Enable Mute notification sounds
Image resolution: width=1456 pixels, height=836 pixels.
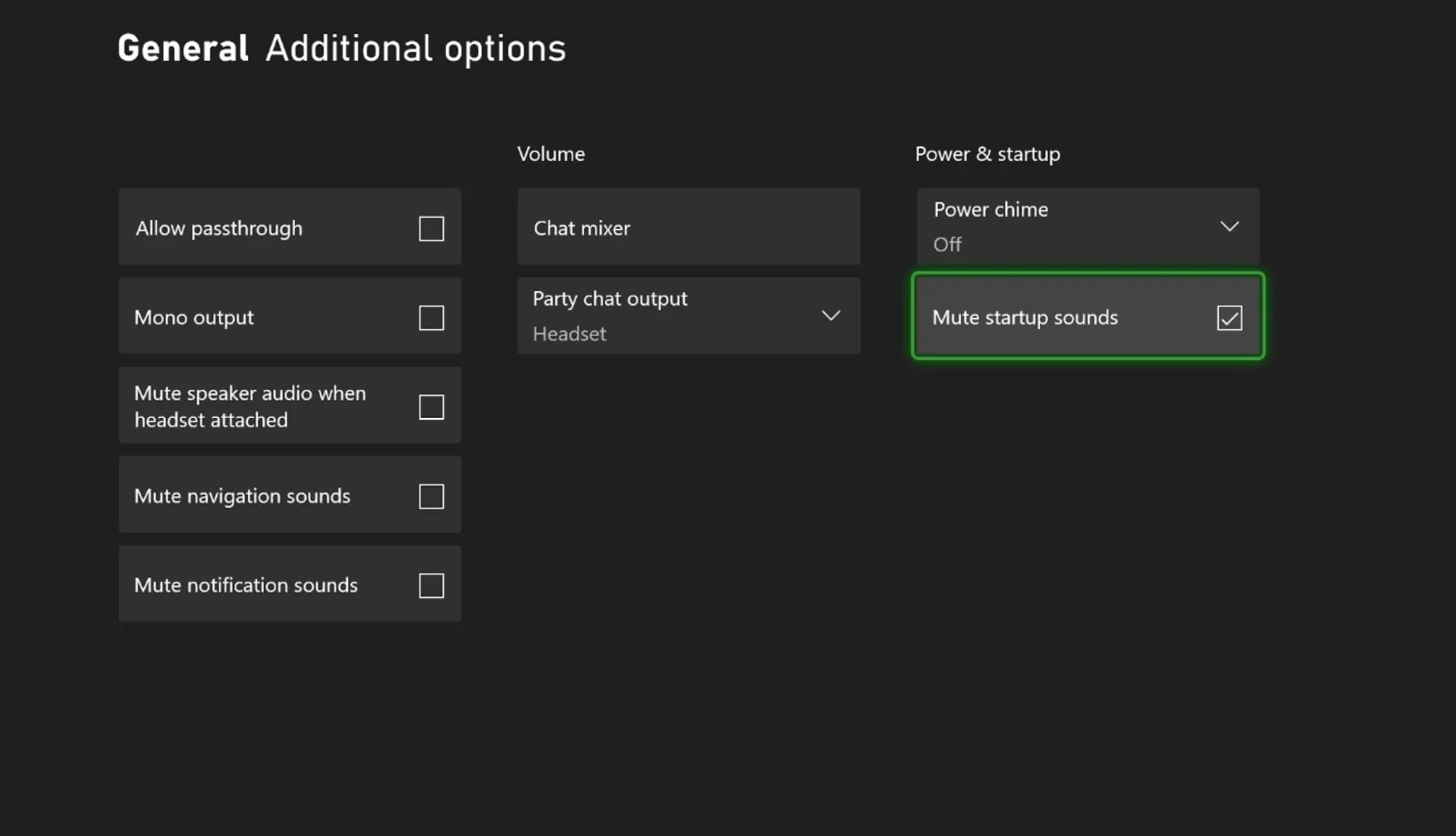(x=431, y=585)
